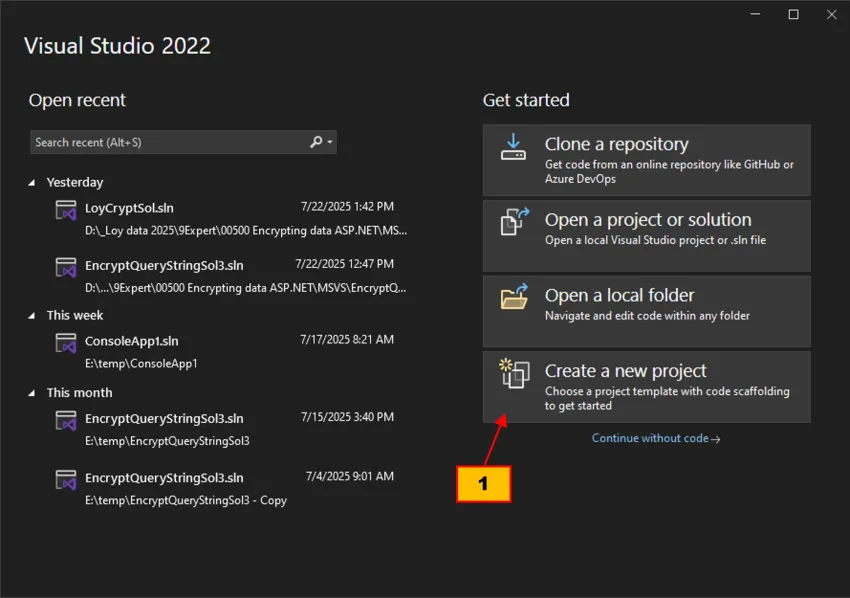The image size is (850, 598).
Task: Open the search filter dropdown arrow
Action: pyautogui.click(x=330, y=142)
